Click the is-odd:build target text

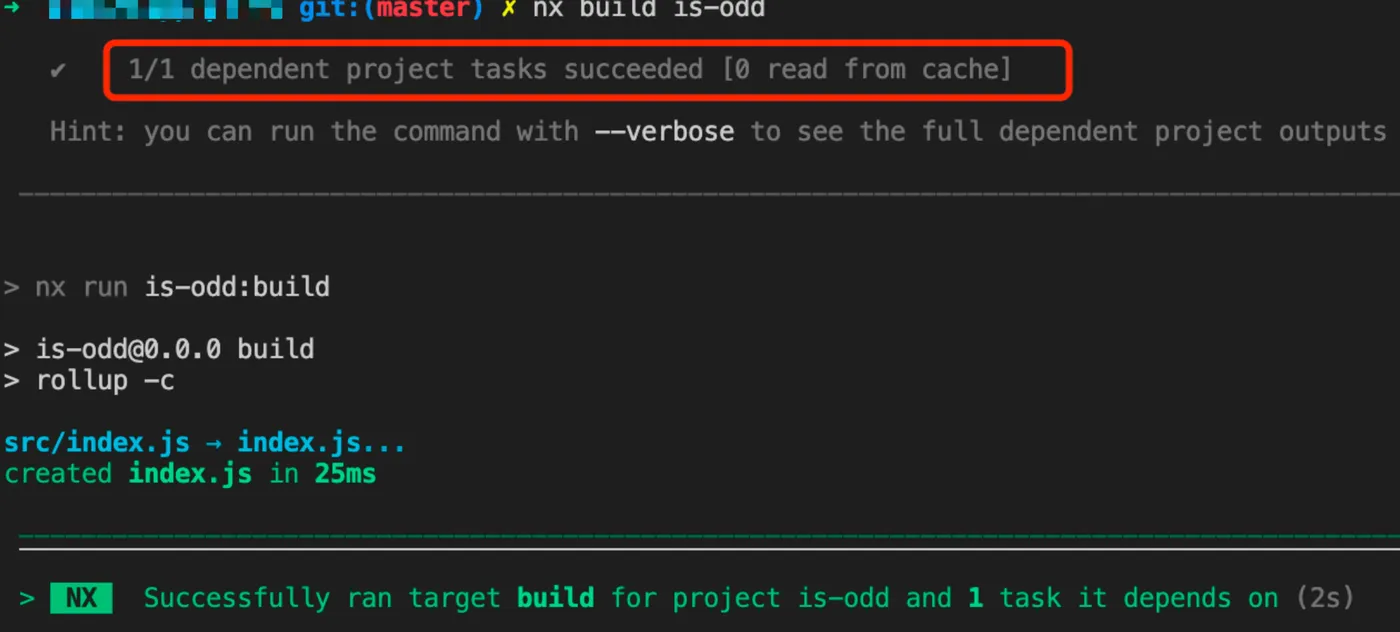237,288
